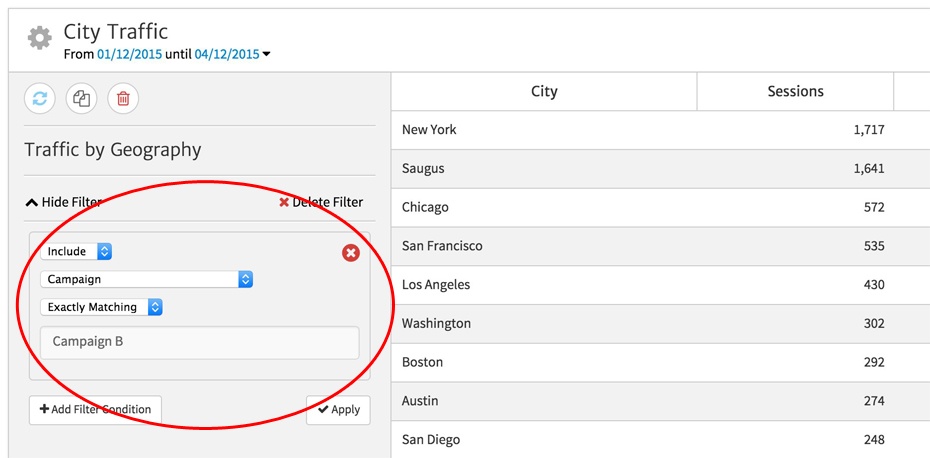The height and width of the screenshot is (458, 930).
Task: Open the Include dropdown
Action: 77,252
